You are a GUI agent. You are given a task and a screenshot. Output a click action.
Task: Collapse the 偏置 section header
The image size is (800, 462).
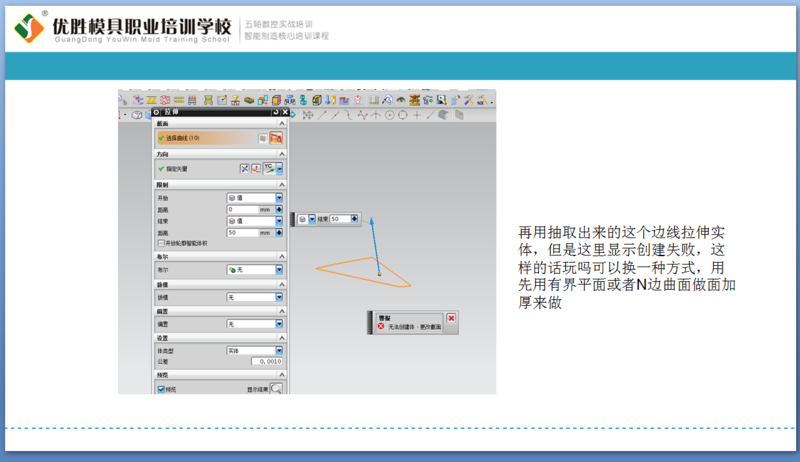[x=282, y=311]
